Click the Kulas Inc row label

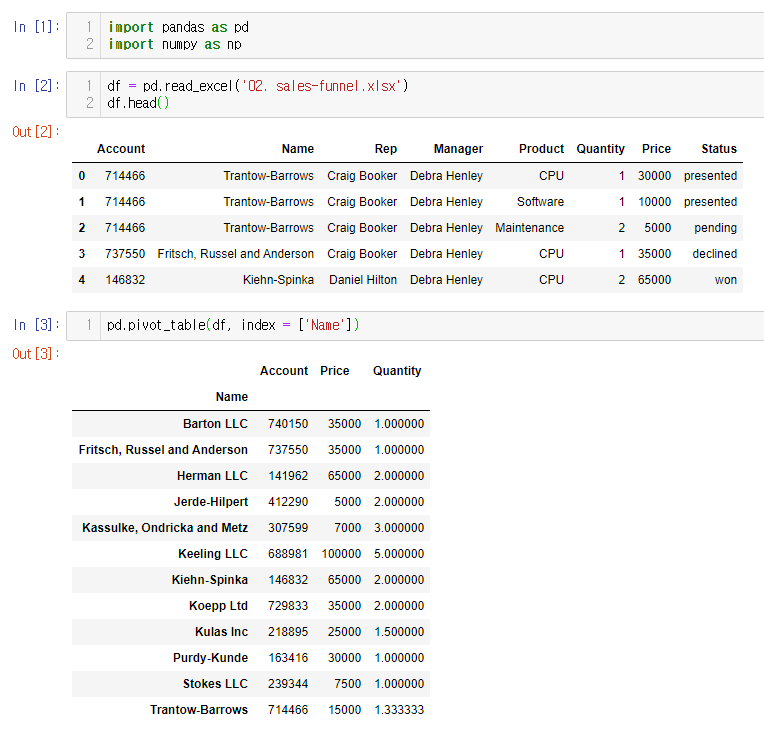tap(221, 632)
